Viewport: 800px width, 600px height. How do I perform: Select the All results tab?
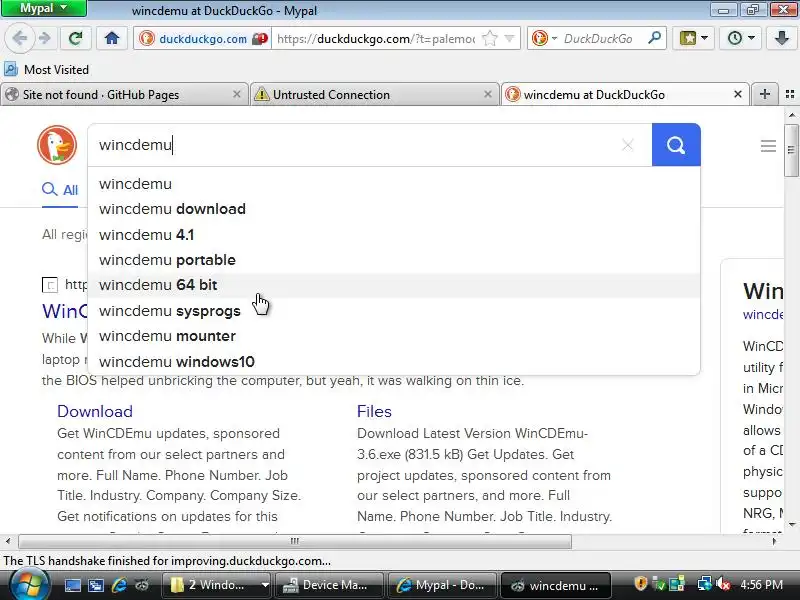[60, 190]
